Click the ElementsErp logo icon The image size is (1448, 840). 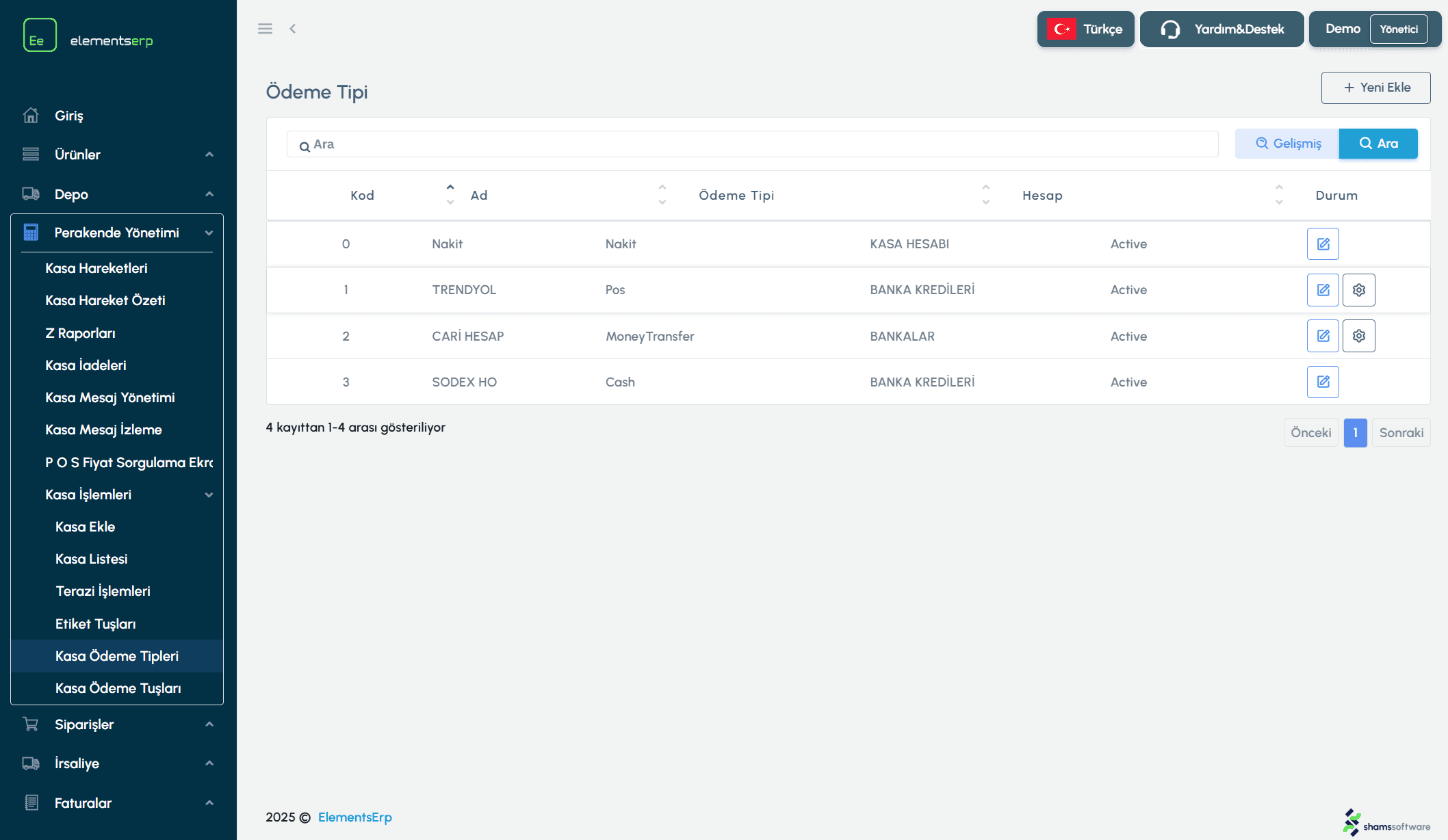pos(40,36)
